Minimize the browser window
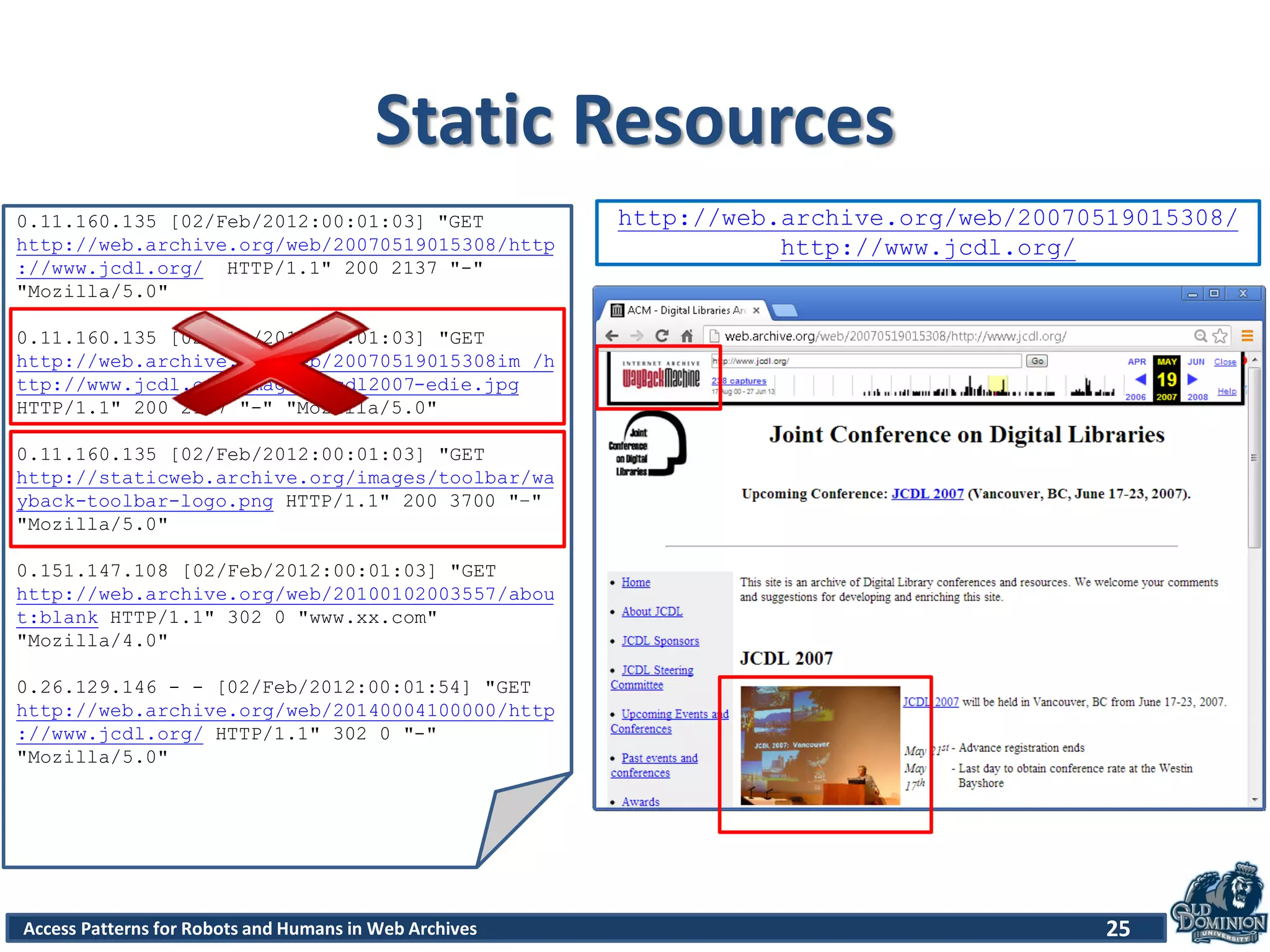 click(x=1192, y=294)
